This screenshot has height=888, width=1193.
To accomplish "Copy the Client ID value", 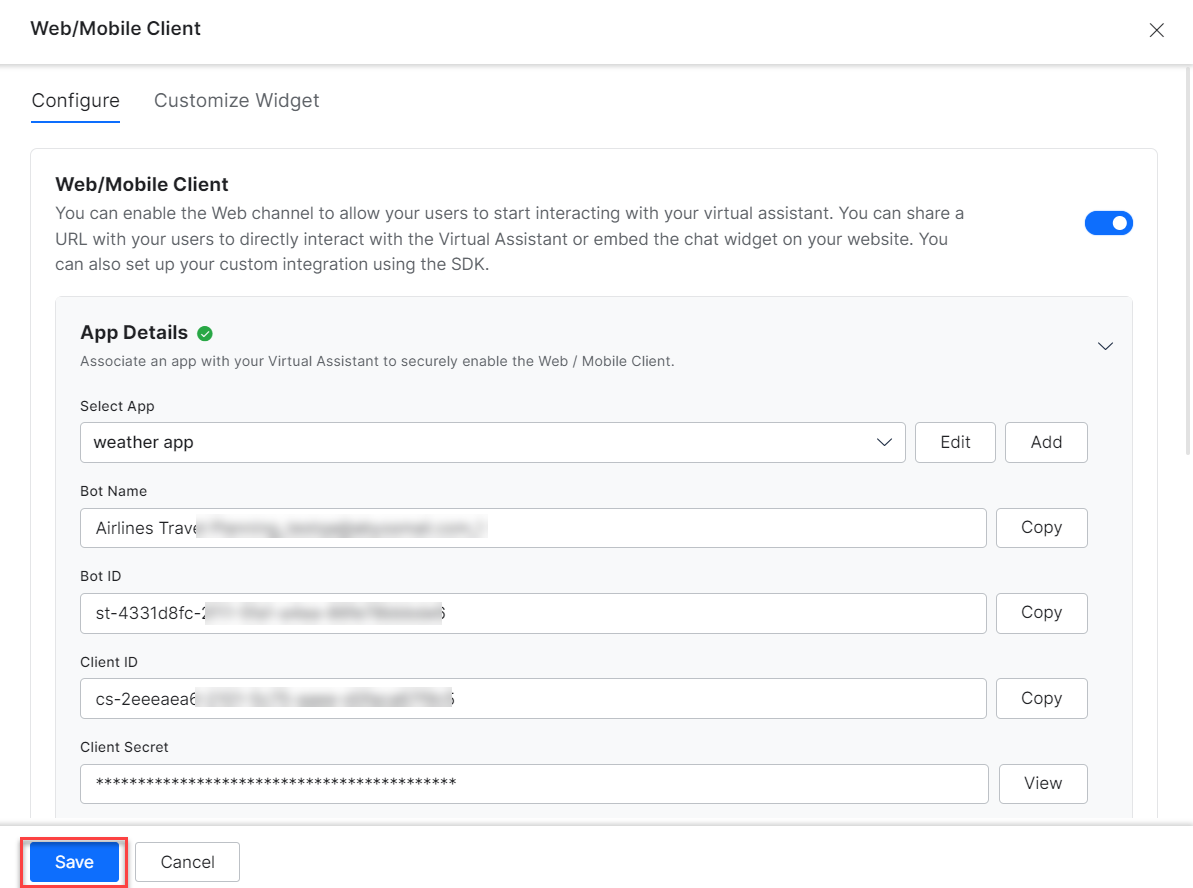I will [1041, 699].
